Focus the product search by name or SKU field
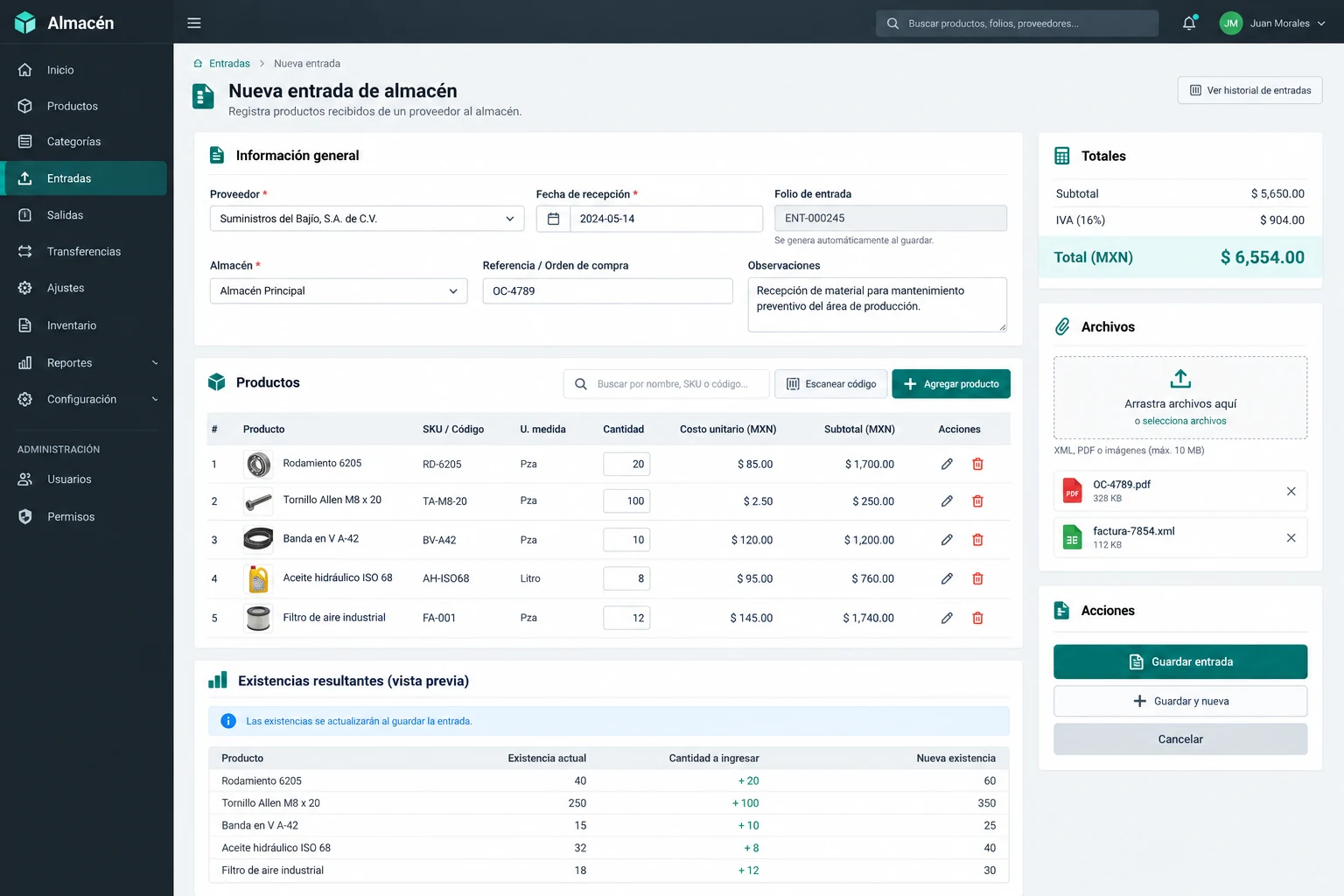Viewport: 1344px width, 896px height. tap(667, 384)
